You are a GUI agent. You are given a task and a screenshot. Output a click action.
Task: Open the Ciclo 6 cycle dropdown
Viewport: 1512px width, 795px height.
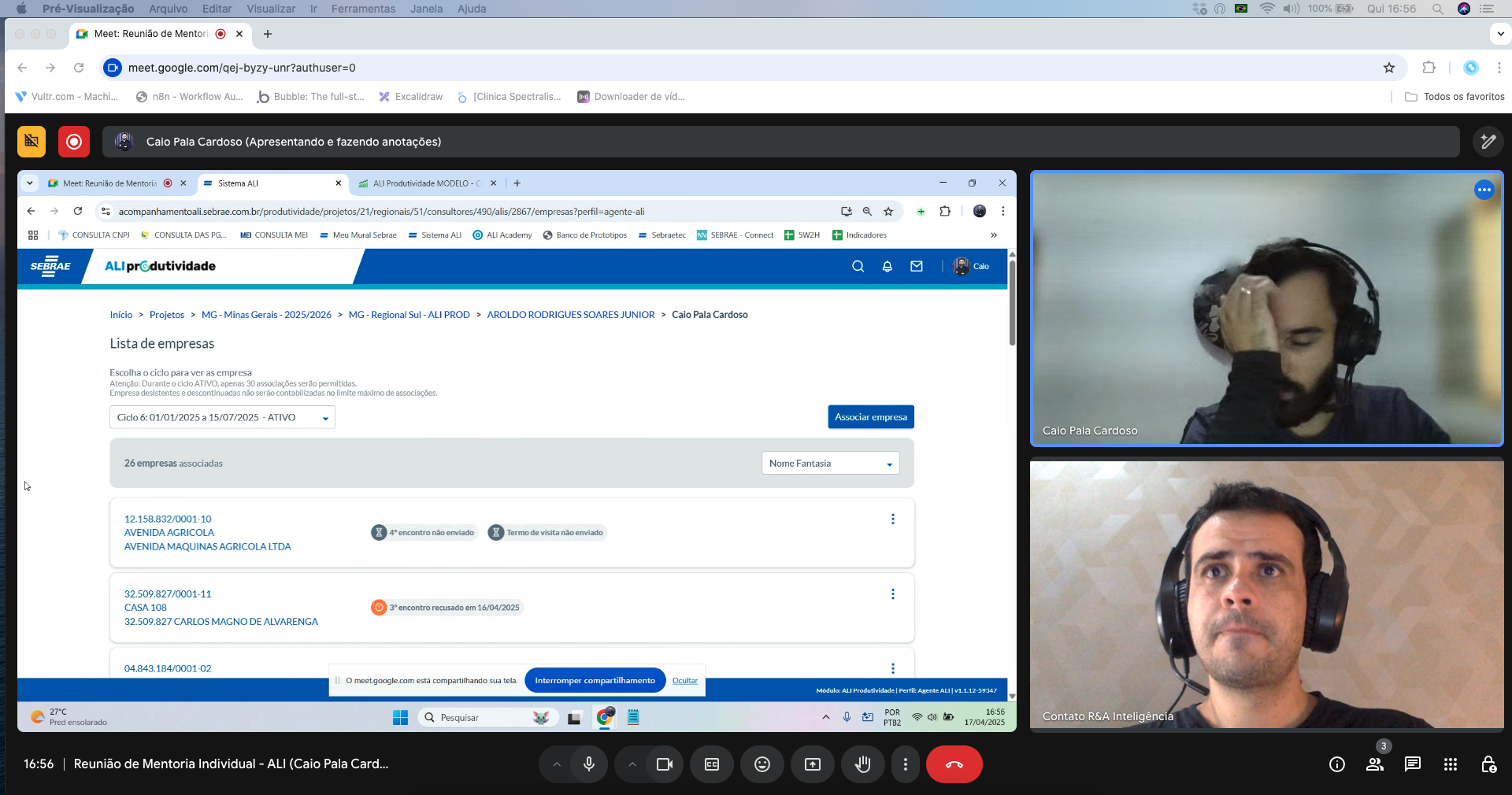click(222, 417)
